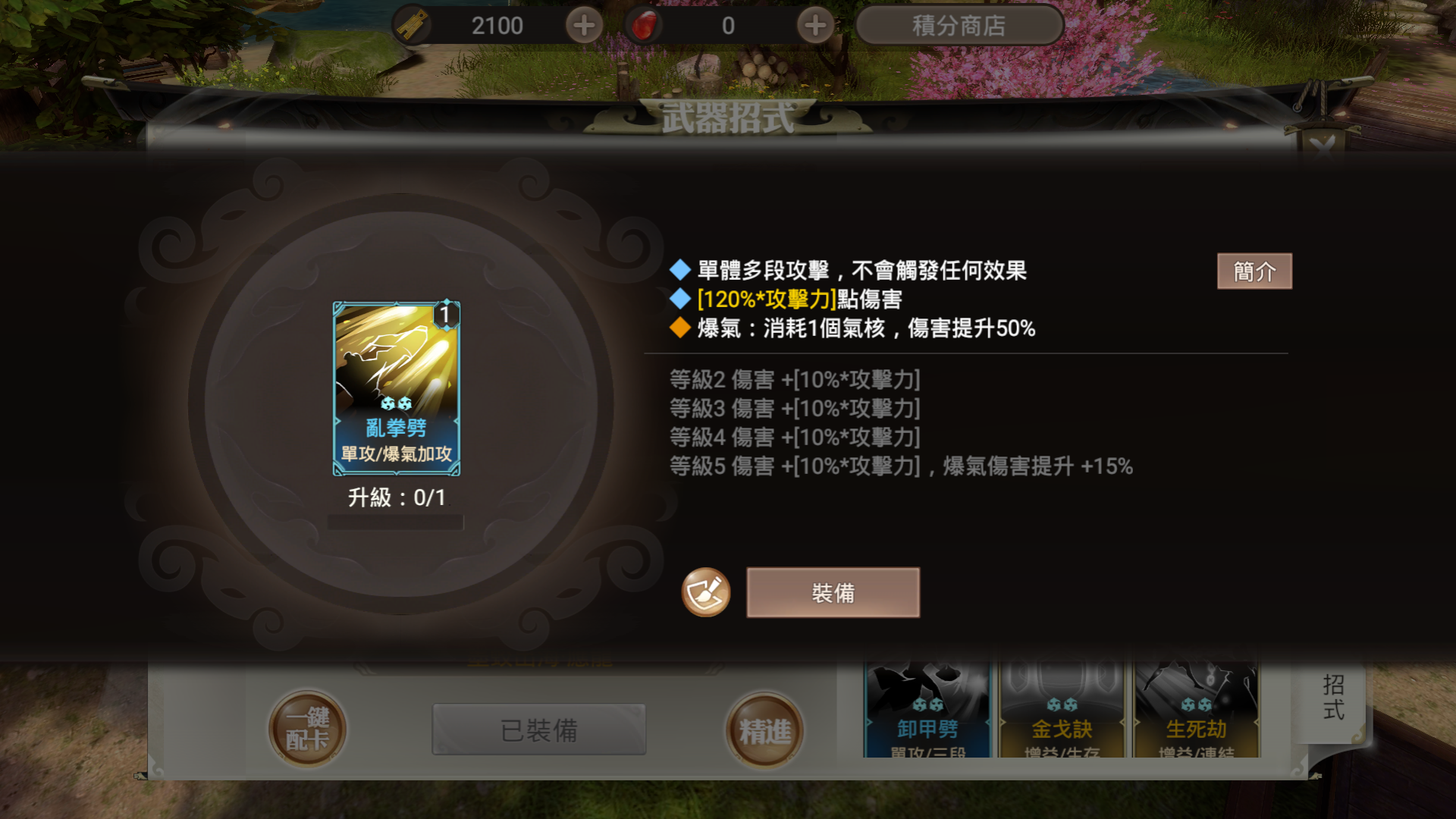Click the red gem currency icon
This screenshot has height=819, width=1456.
pos(644,26)
